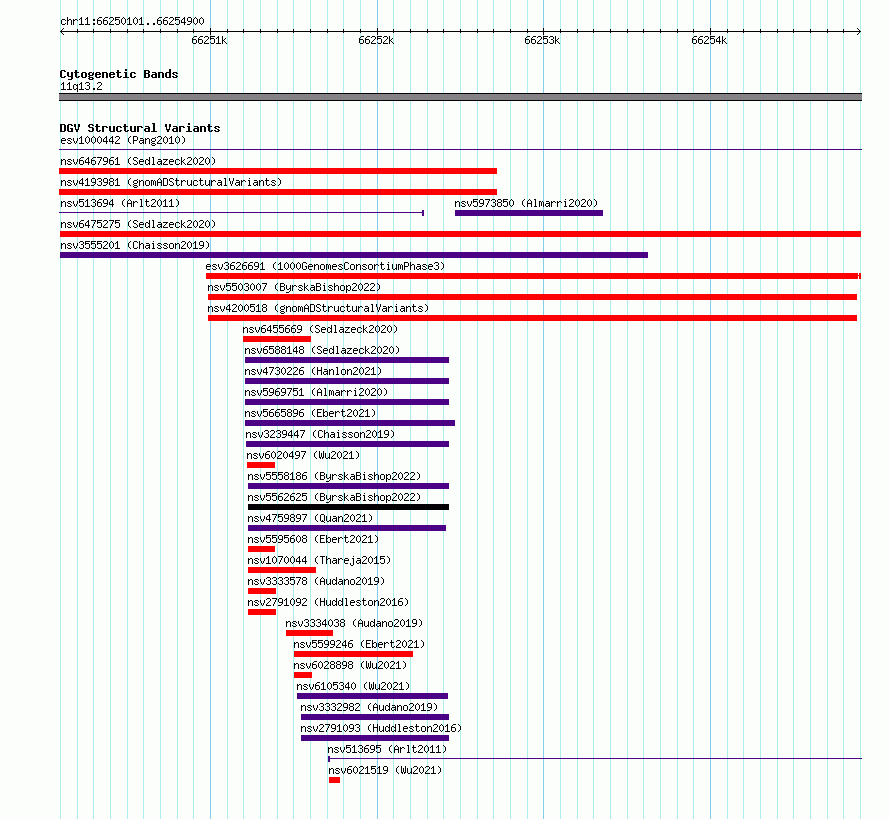
Task: Click the esv1000442 (Pang2010) variant label
Action: coord(123,140)
